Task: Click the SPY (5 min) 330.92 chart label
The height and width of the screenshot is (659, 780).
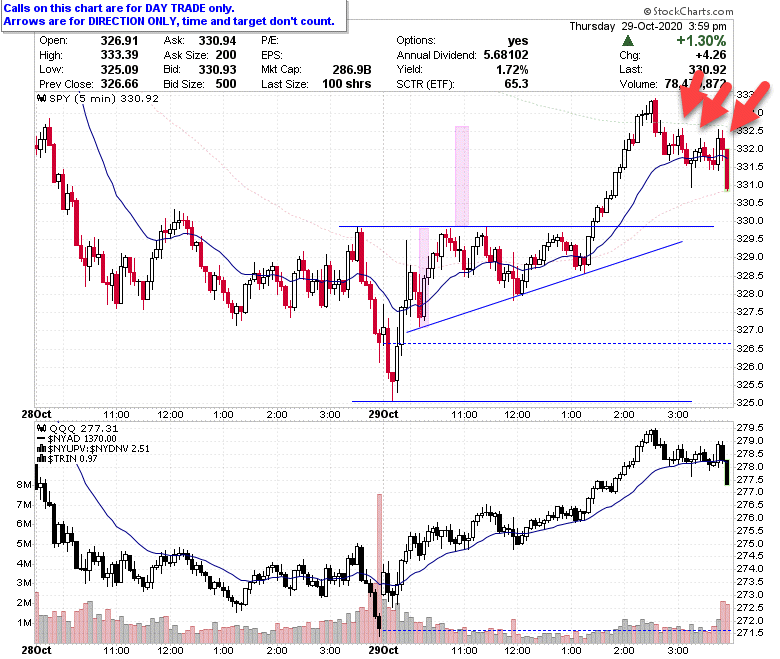Action: 104,98
